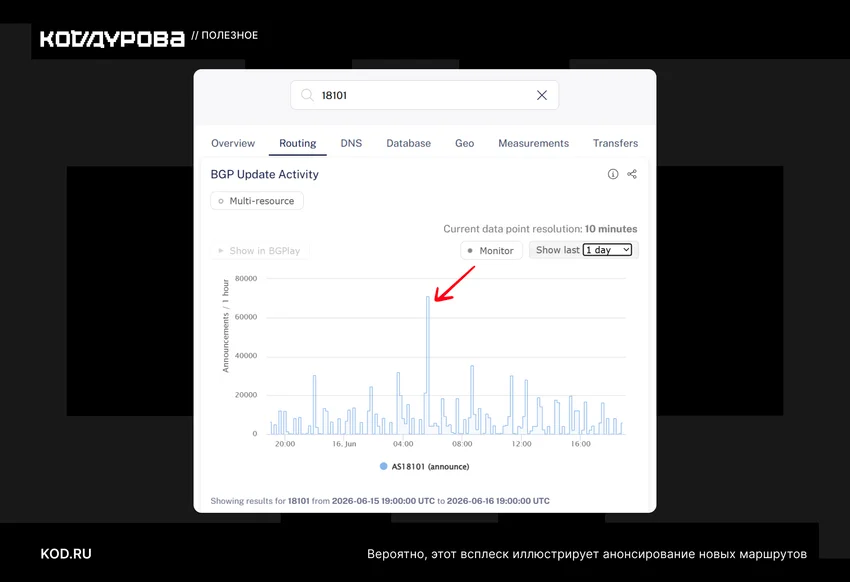Image resolution: width=850 pixels, height=582 pixels.
Task: Open the Transfers tab
Action: tap(615, 143)
